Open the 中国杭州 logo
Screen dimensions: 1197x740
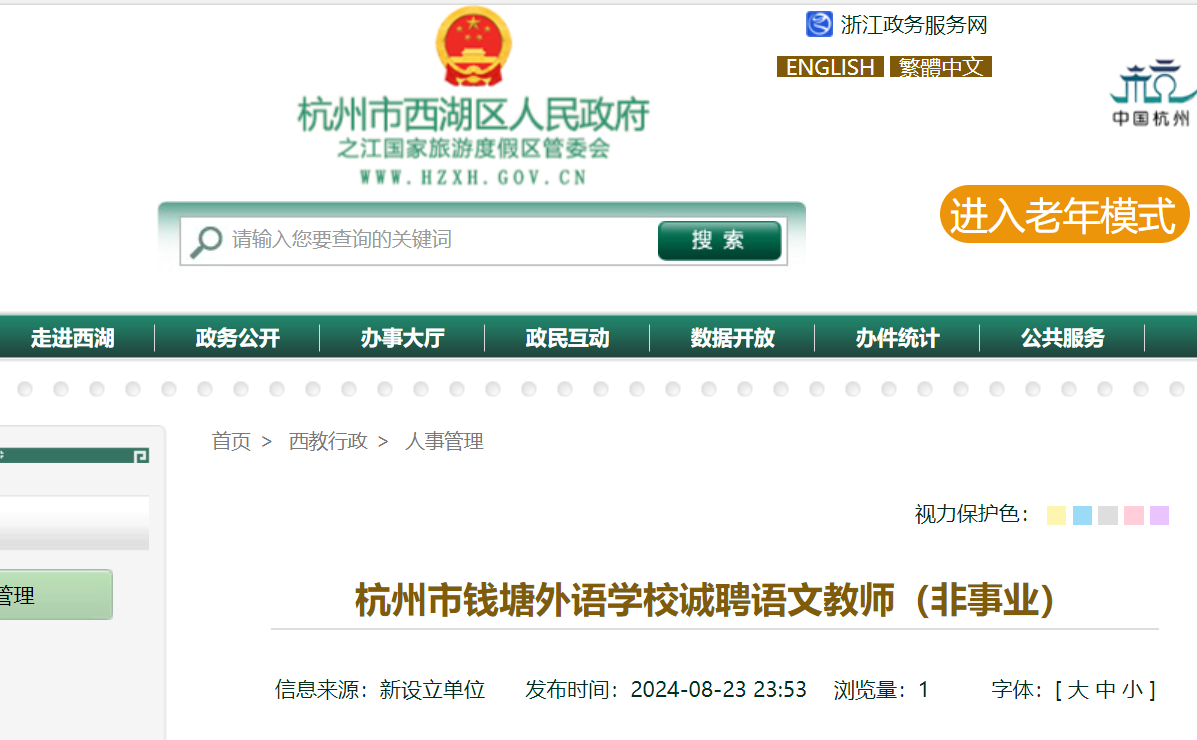point(1153,94)
